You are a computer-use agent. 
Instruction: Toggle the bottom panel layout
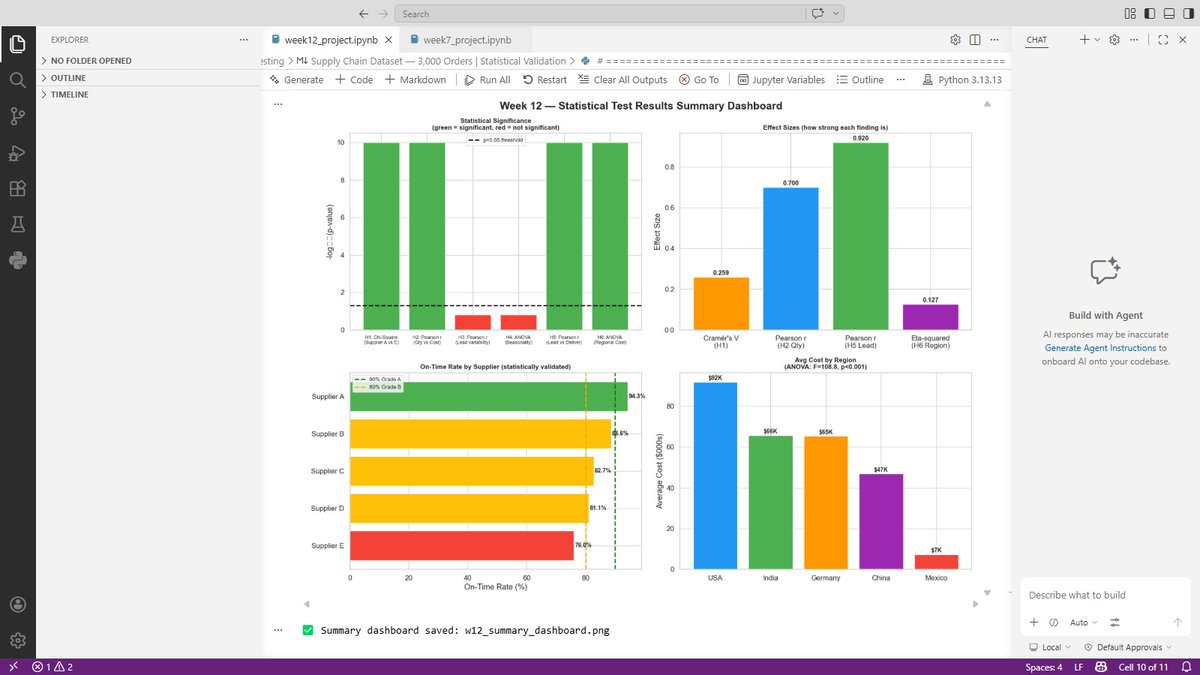(x=1167, y=13)
